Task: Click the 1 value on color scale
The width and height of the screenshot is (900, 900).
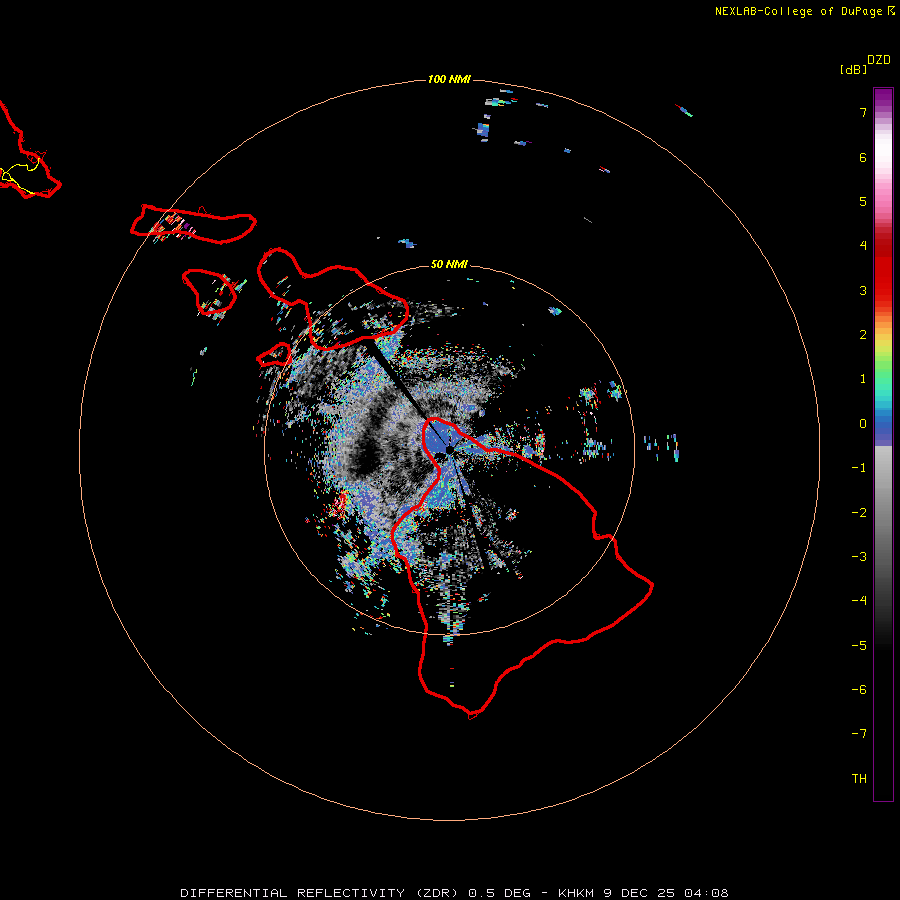Action: pyautogui.click(x=863, y=379)
